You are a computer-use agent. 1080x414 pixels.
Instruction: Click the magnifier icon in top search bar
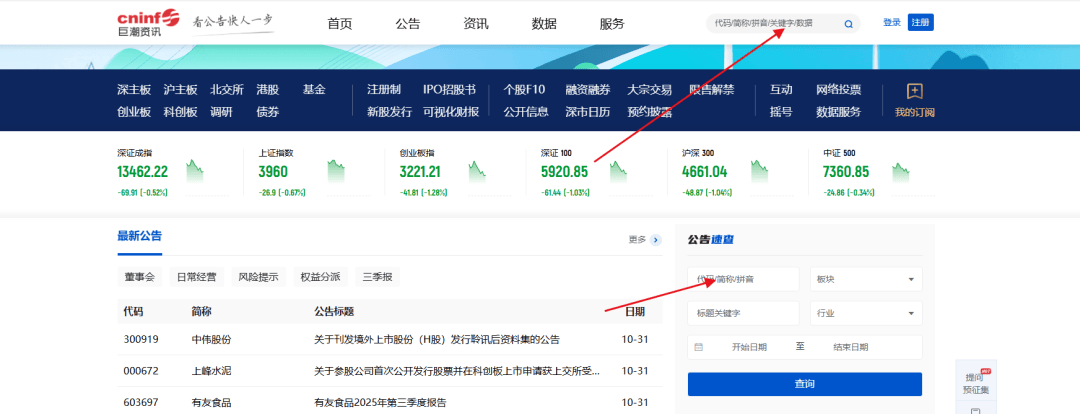coord(848,23)
